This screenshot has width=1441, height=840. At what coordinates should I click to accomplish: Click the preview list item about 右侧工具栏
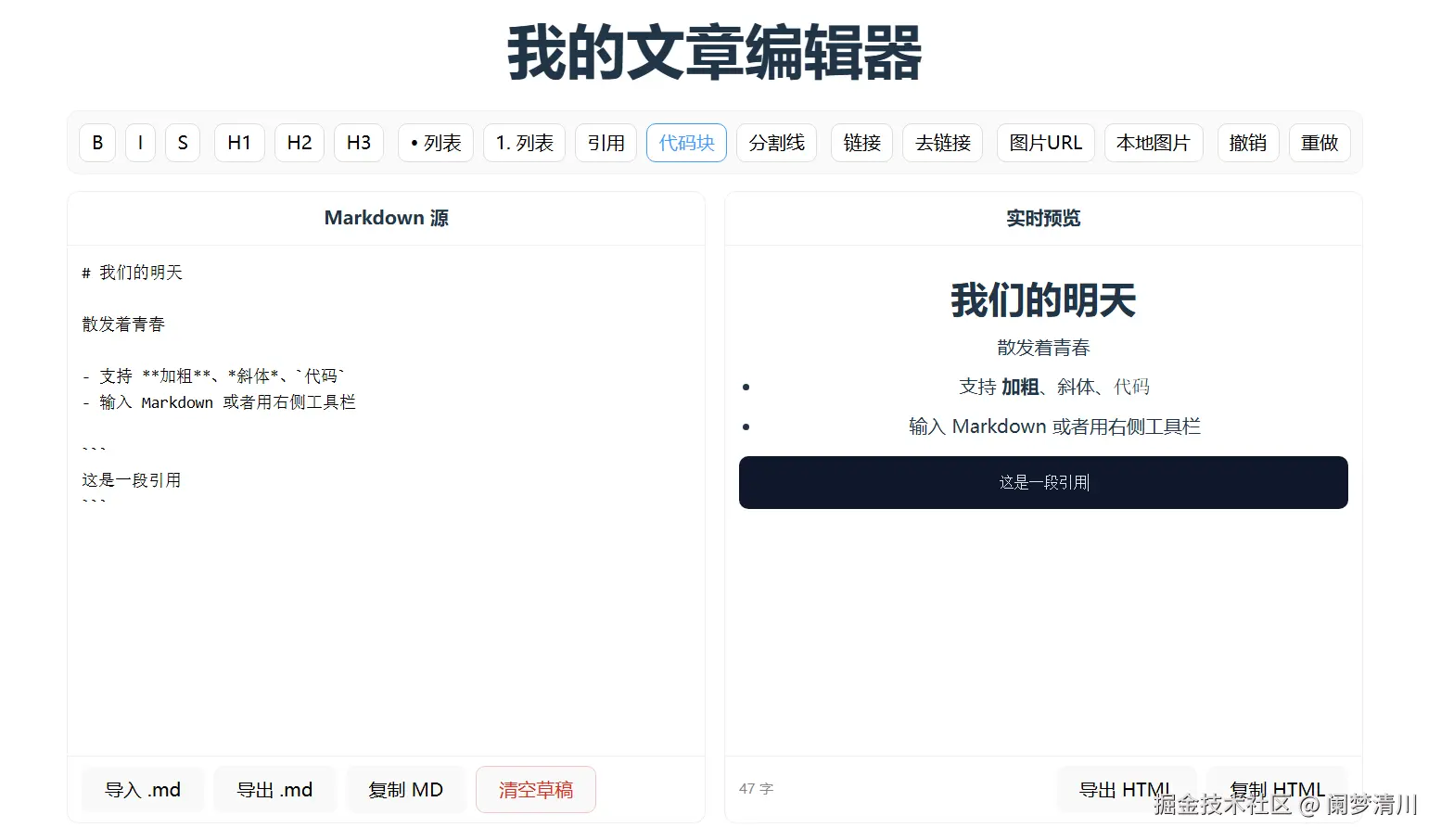(x=1054, y=426)
